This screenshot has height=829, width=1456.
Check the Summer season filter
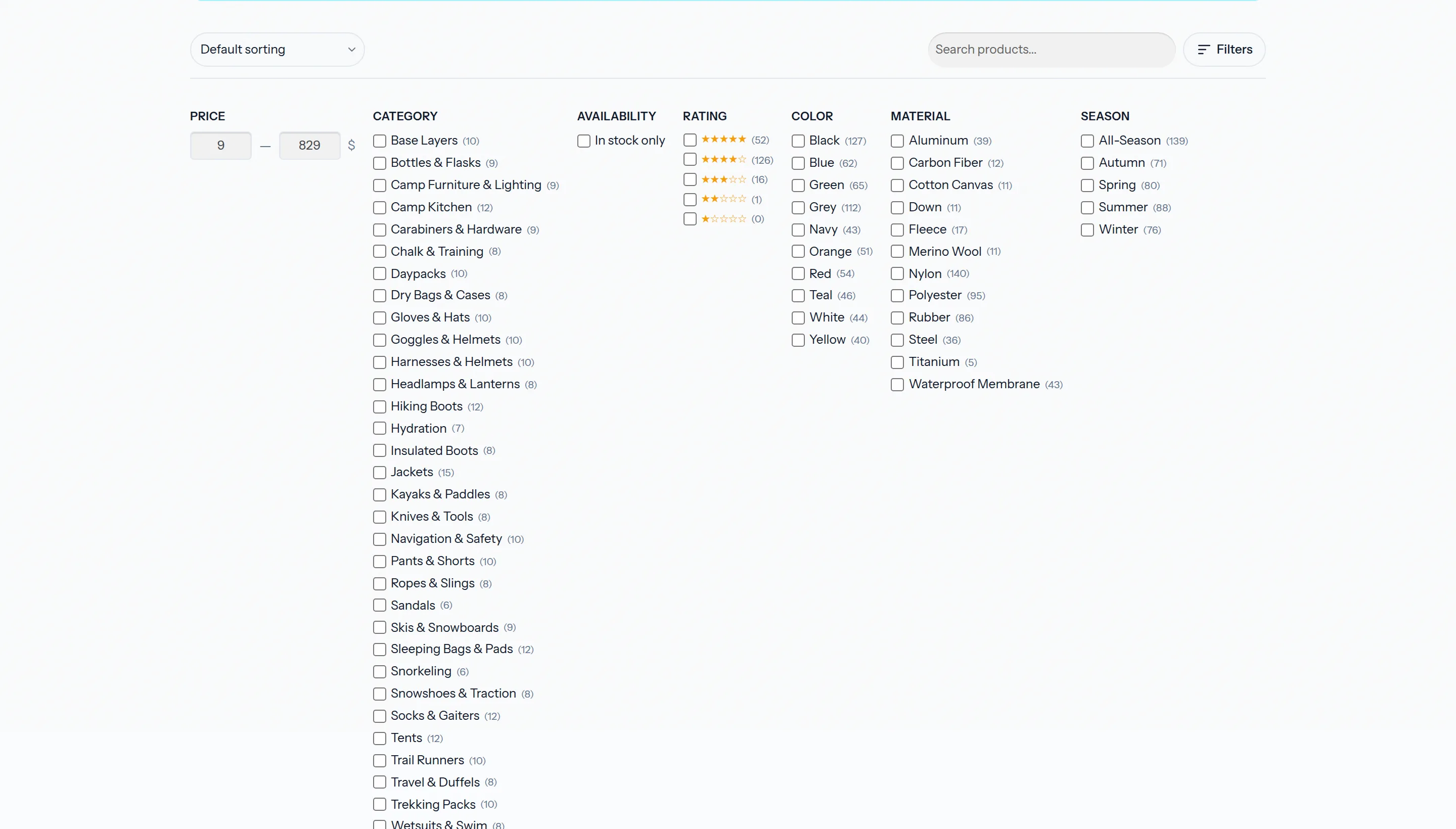(1087, 207)
